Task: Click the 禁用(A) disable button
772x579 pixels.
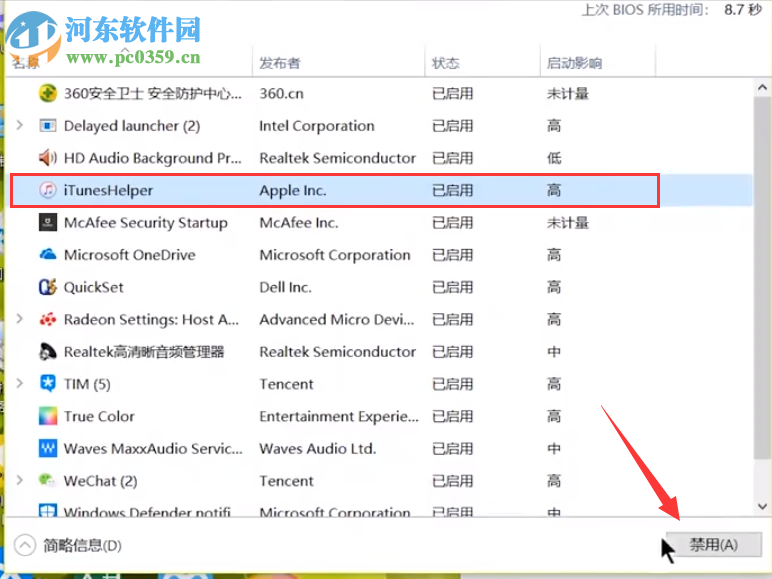Action: click(x=714, y=545)
